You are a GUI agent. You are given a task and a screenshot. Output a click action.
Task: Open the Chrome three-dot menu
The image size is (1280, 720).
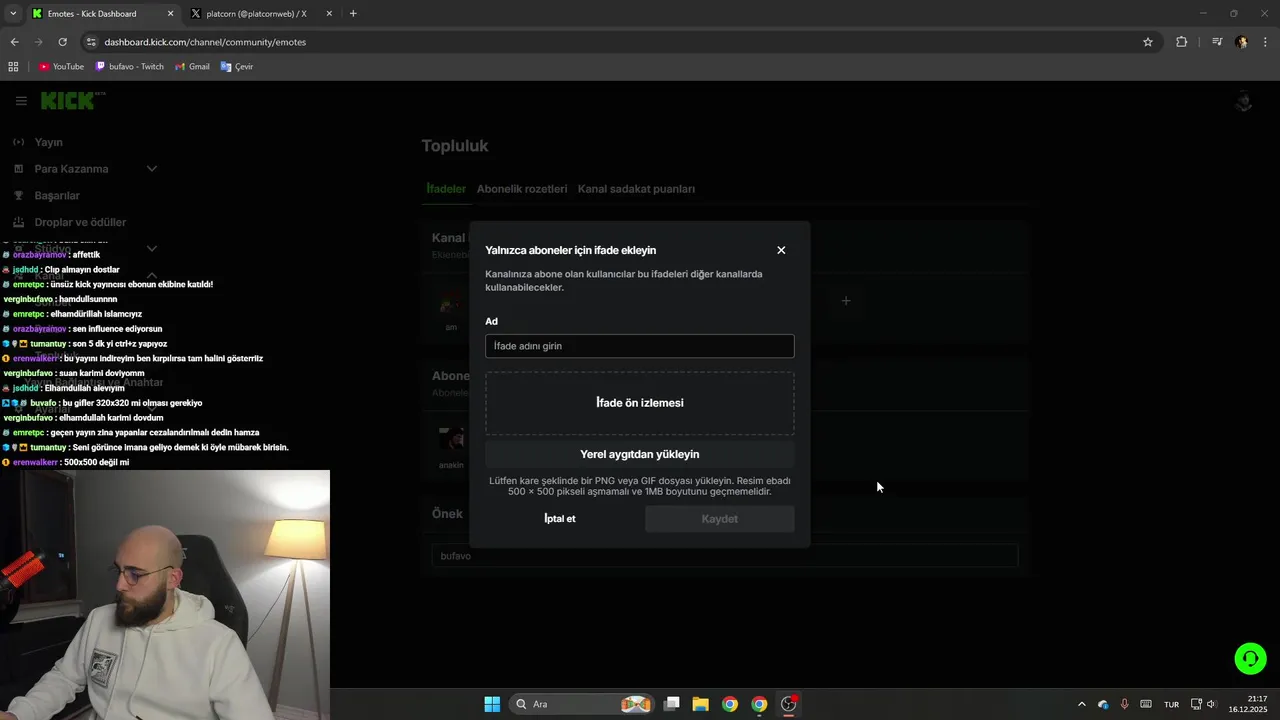click(x=1266, y=42)
